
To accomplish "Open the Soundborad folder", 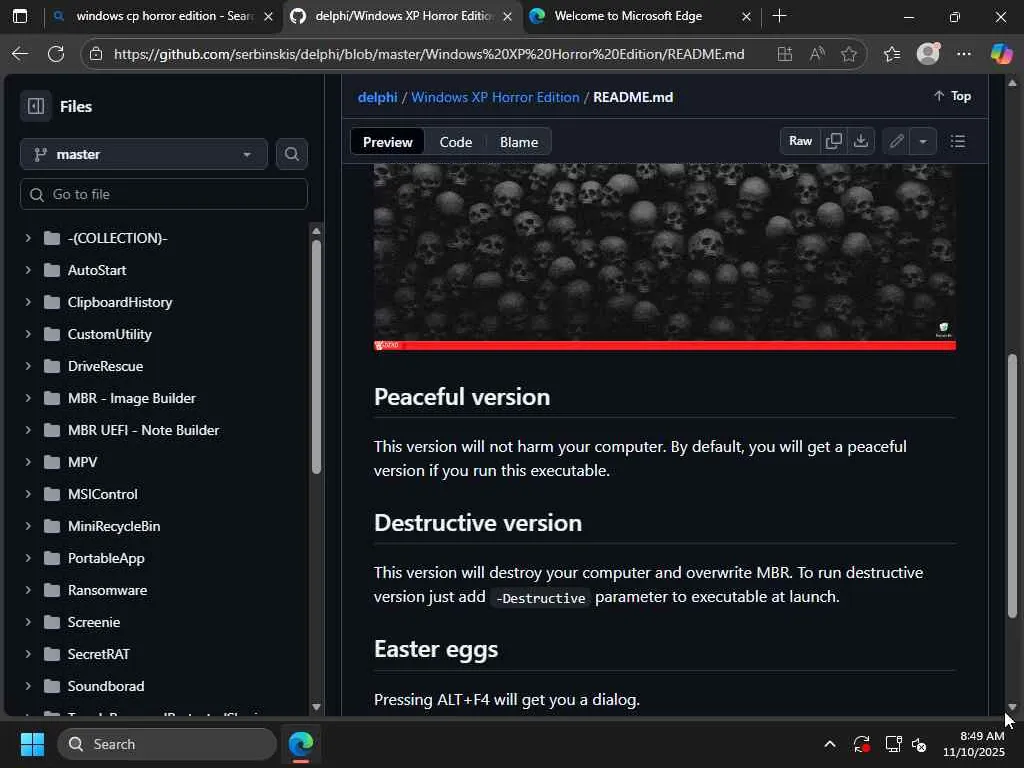I will (x=106, y=686).
